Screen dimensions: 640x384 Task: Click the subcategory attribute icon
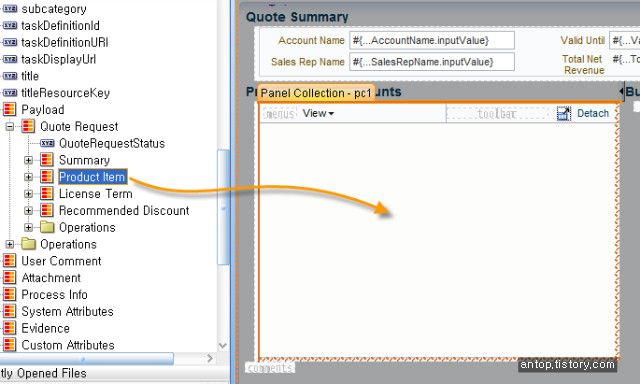coord(9,9)
